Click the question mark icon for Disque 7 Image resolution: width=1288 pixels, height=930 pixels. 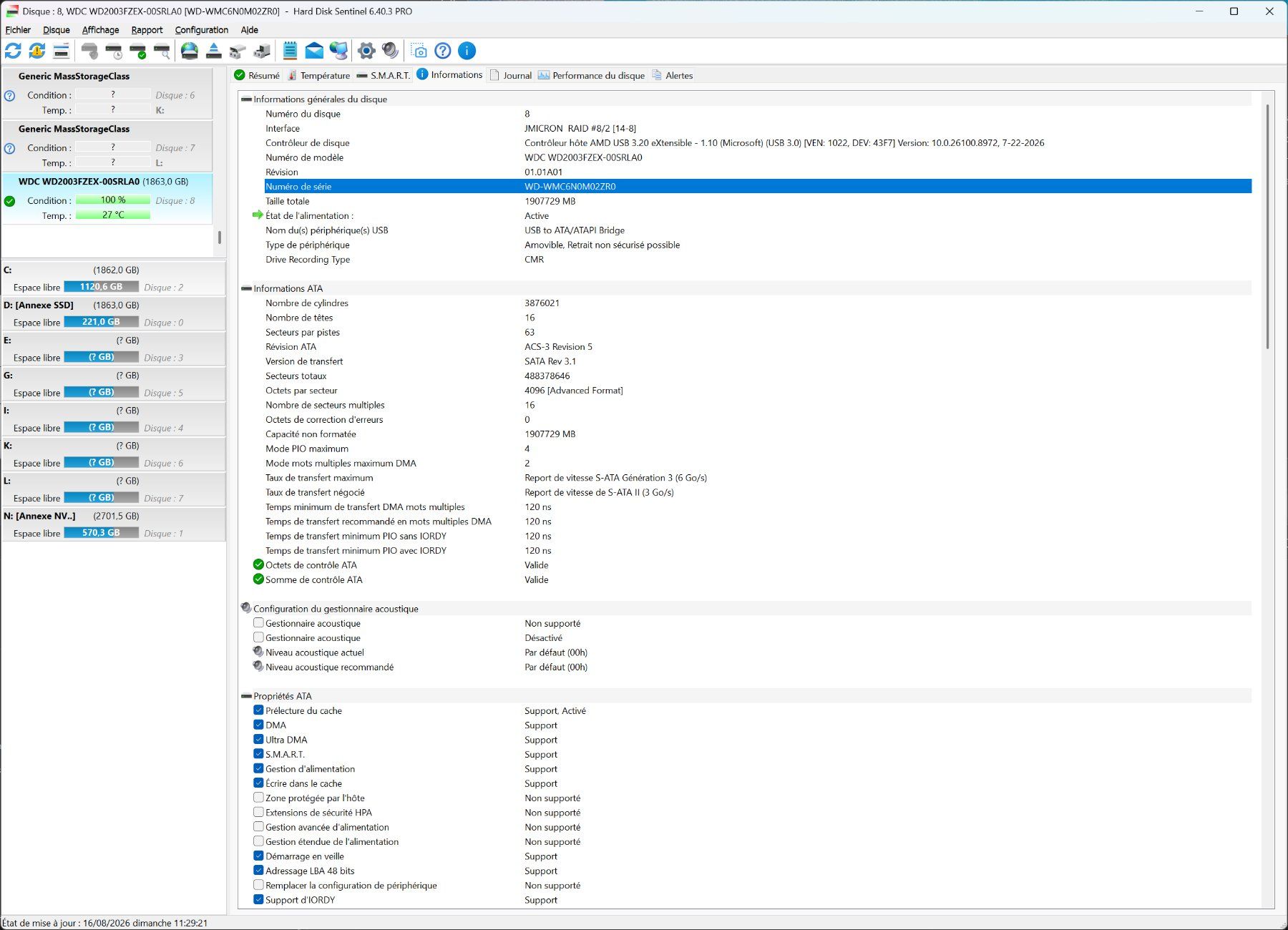pos(10,148)
